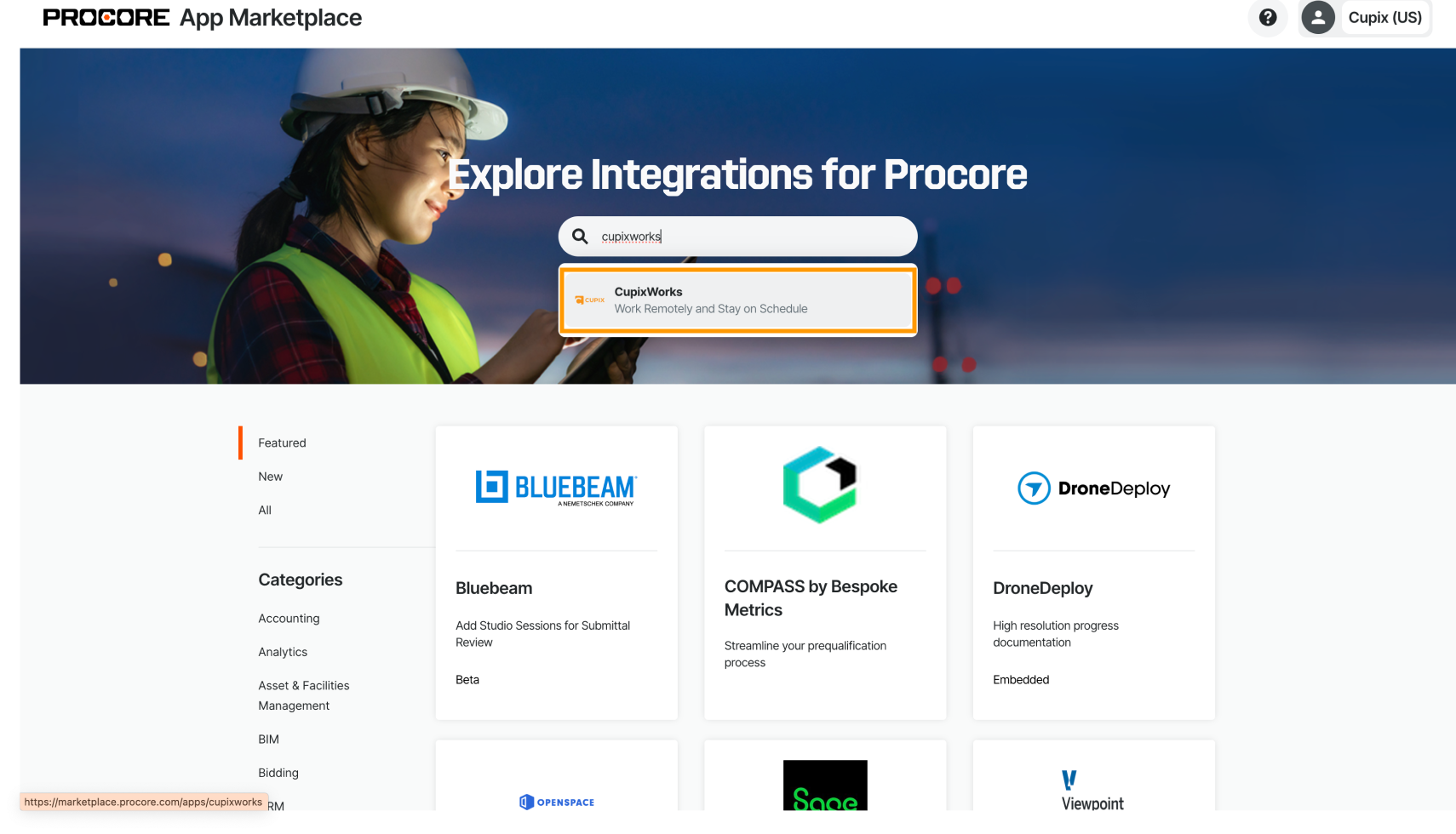Select the New filter

pos(270,477)
